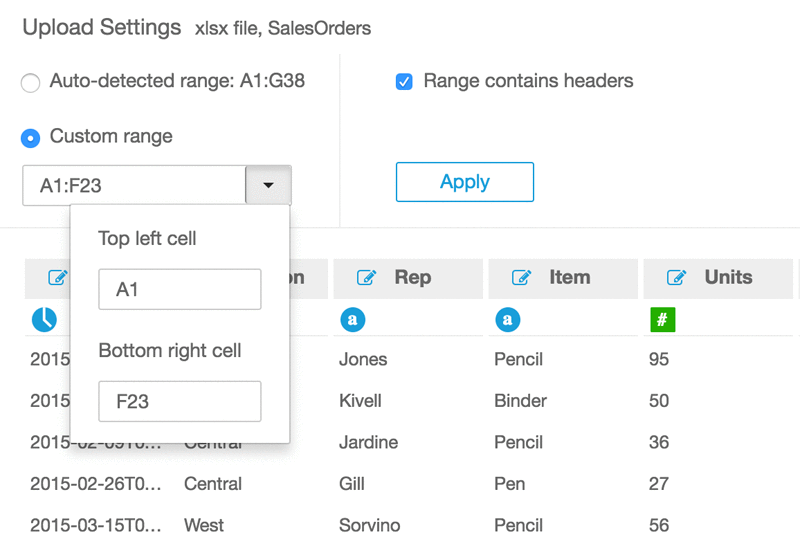Click the A1:F23 range combo box
This screenshot has height=550, width=800.
pos(134,186)
